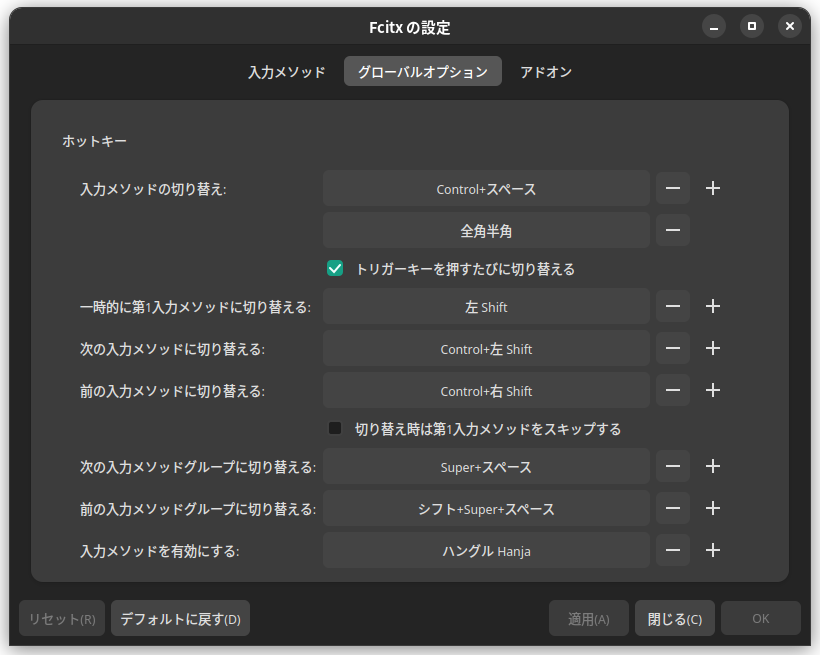Add hotkey for 一時的に第1入力メソッドに切り替える
820x655 pixels.
click(713, 306)
